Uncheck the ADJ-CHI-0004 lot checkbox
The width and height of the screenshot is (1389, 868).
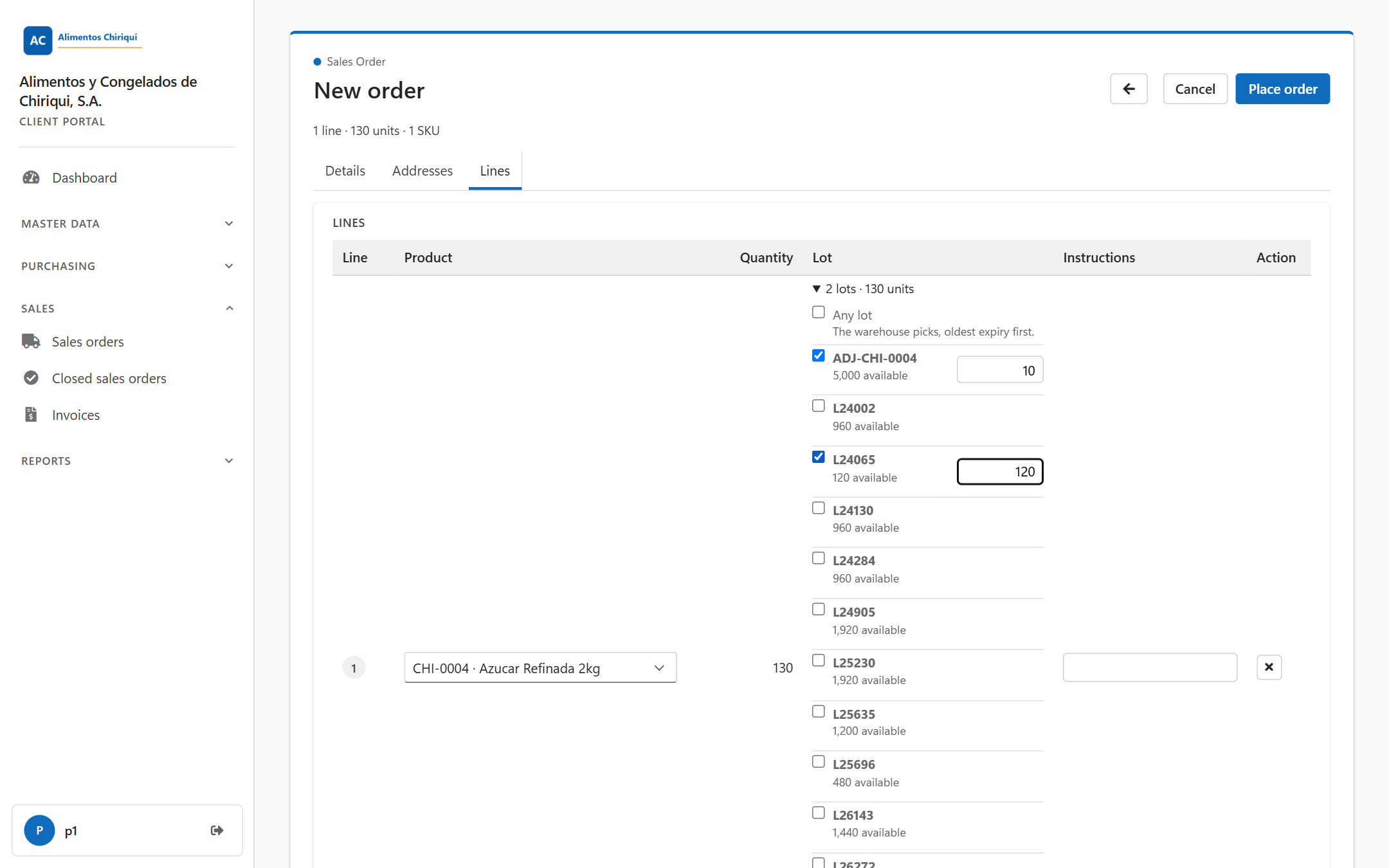tap(818, 356)
